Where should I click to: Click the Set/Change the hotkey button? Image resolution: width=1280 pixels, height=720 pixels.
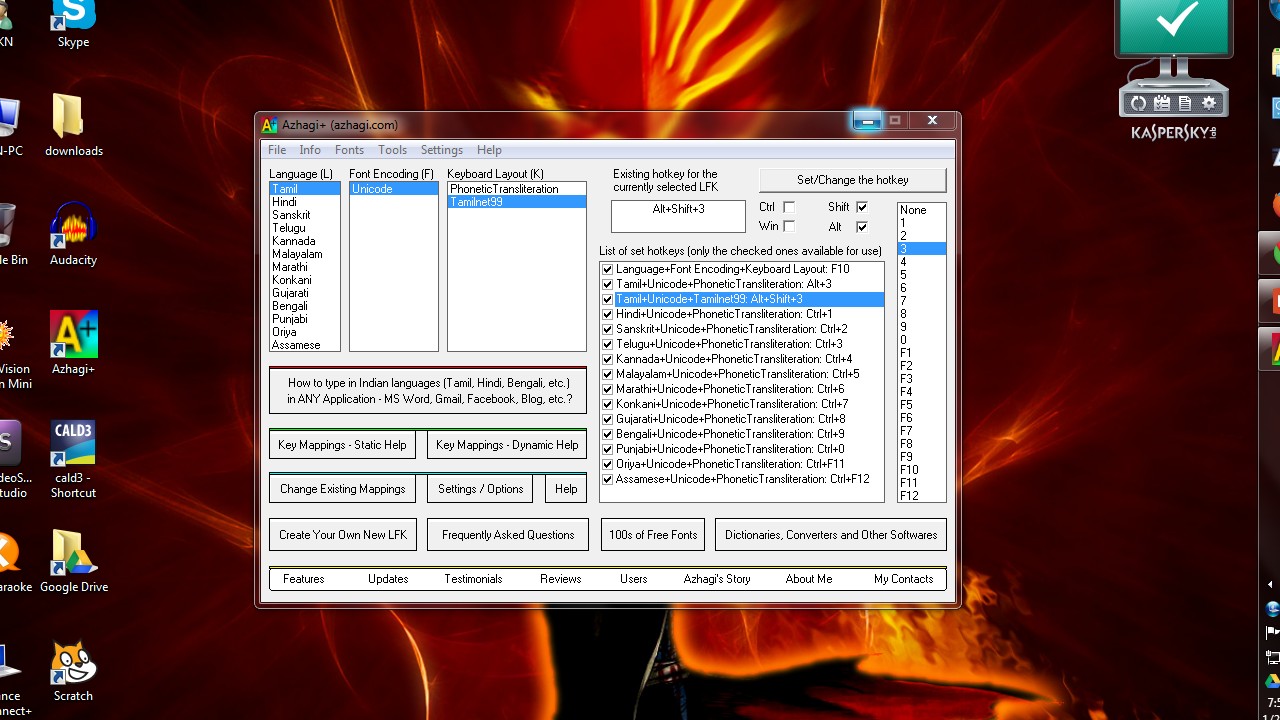pos(852,180)
